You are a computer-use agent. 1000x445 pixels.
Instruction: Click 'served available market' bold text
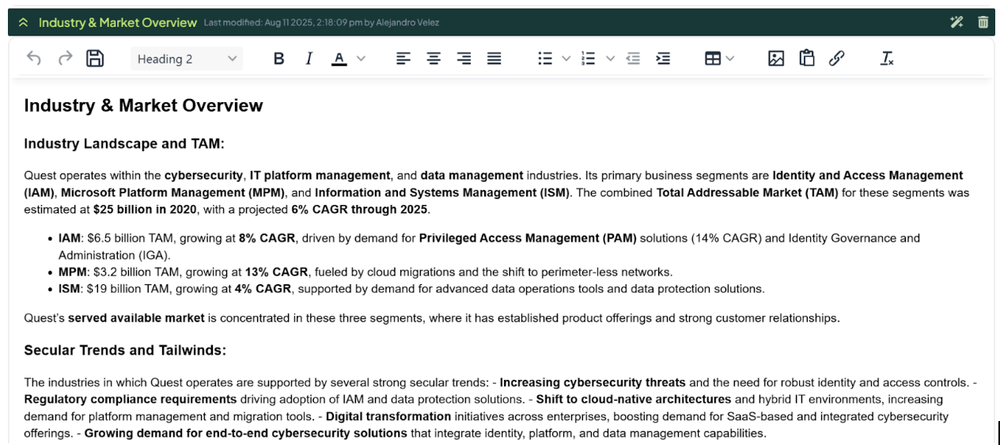(136, 318)
